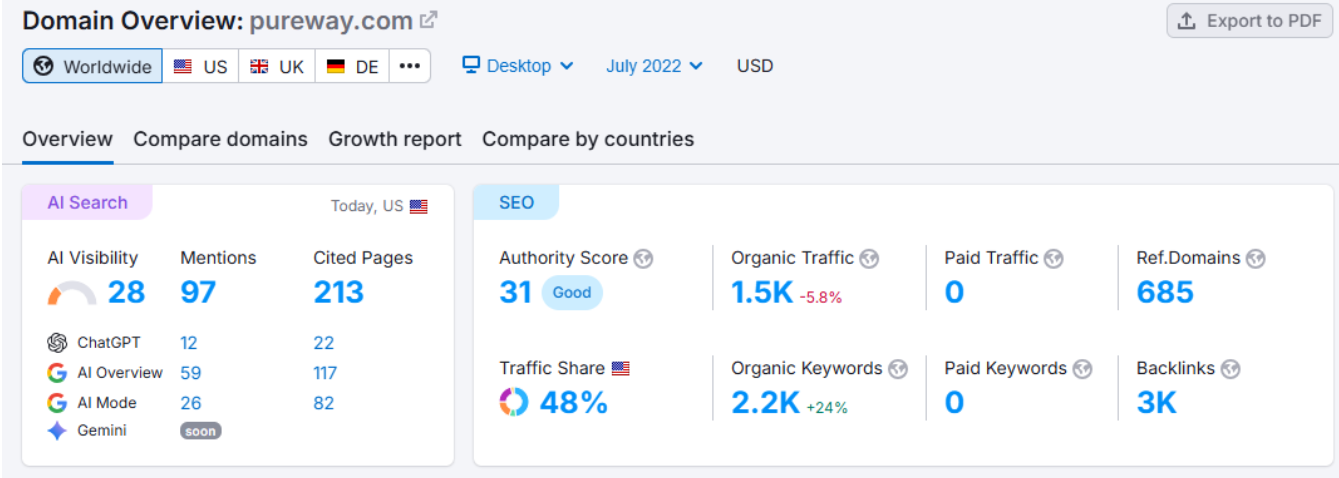
Task: Select the UK country filter
Action: coord(277,66)
